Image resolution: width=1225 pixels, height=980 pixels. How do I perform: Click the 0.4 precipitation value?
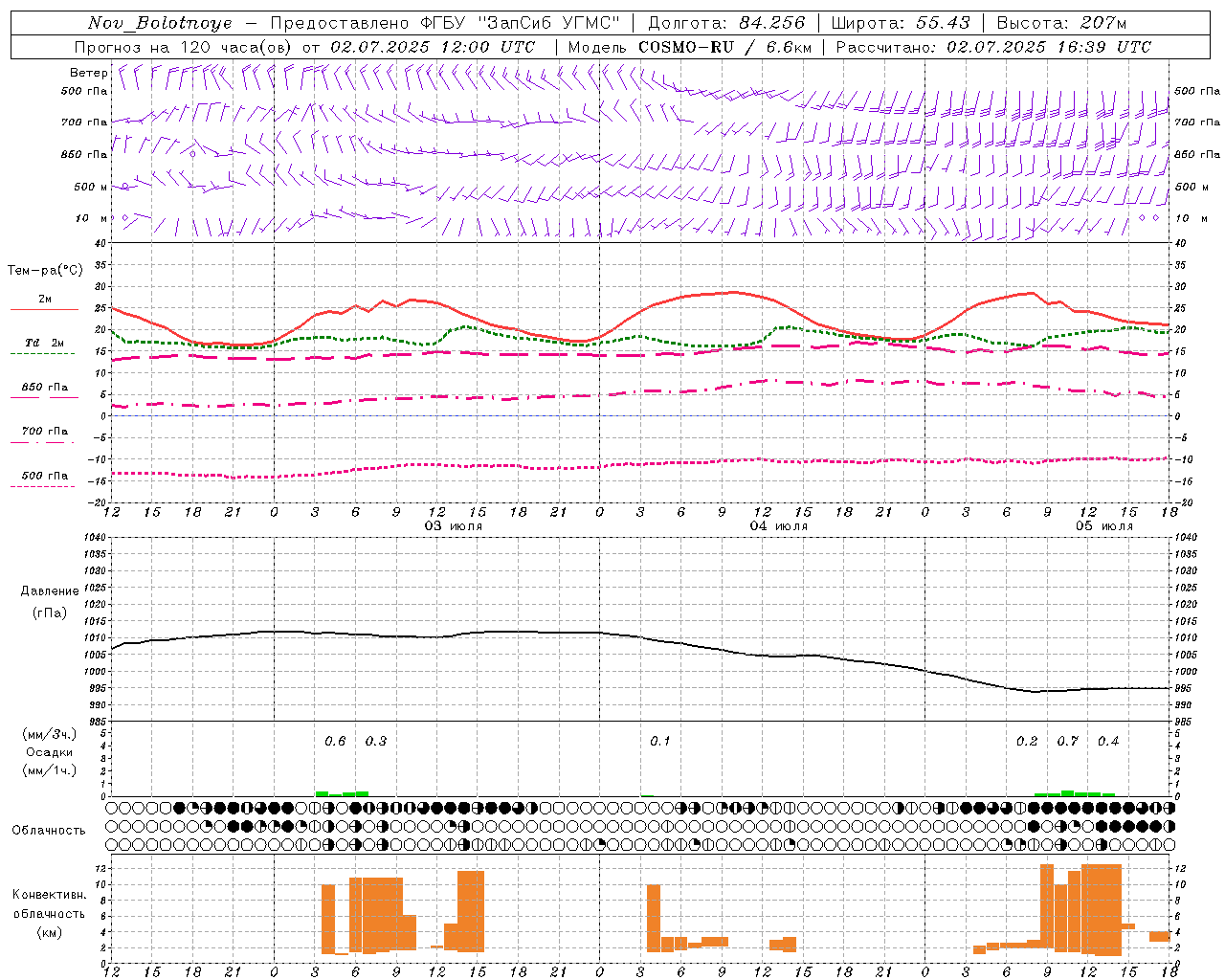pyautogui.click(x=1108, y=742)
